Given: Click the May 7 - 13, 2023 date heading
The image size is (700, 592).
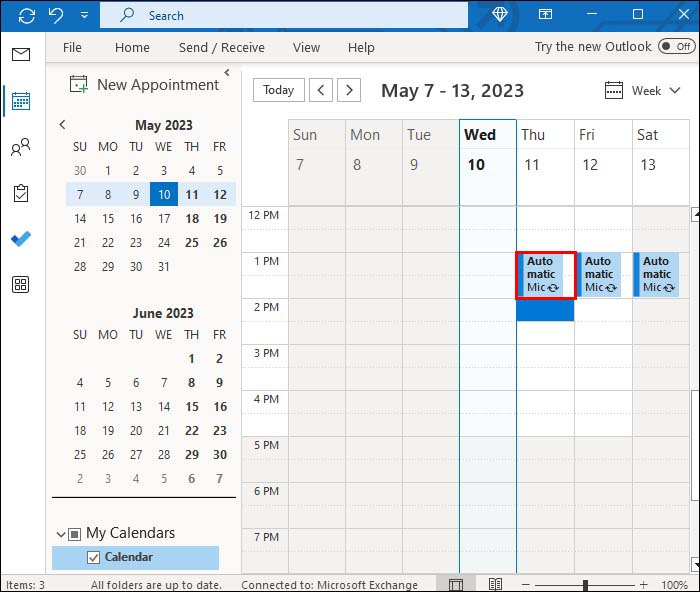Looking at the screenshot, I should (452, 91).
